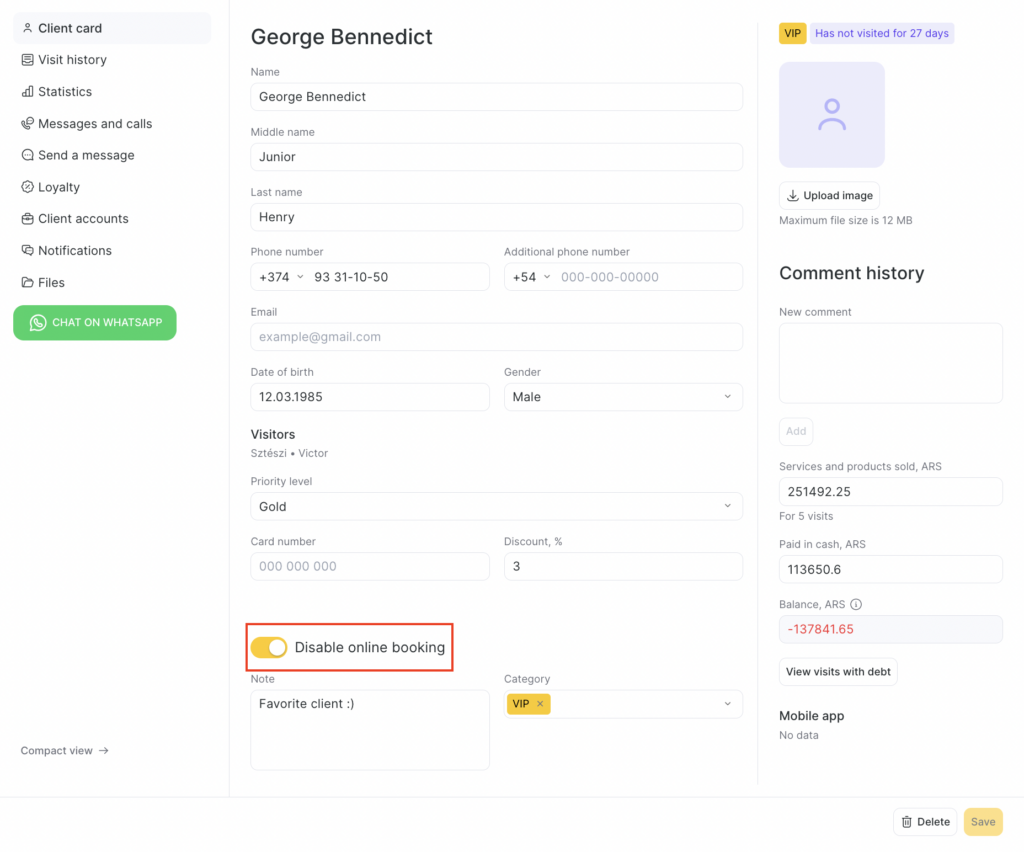Expand the Gender dropdown
This screenshot has width=1024, height=852.
coord(727,397)
